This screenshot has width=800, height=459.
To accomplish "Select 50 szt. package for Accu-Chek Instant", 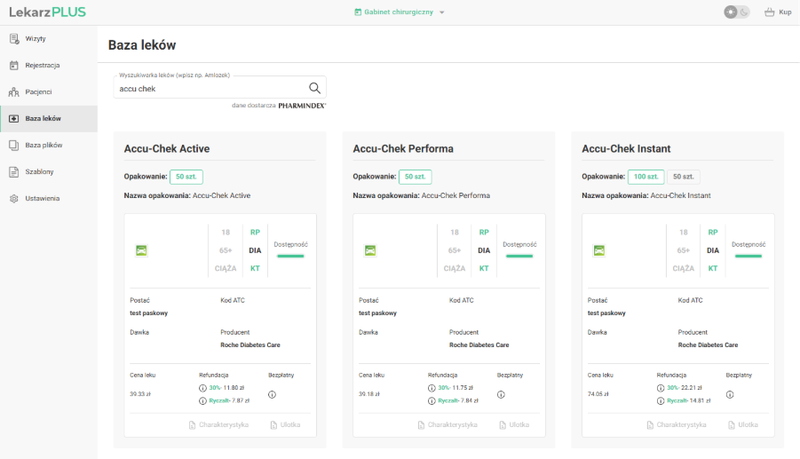I will pyautogui.click(x=683, y=176).
